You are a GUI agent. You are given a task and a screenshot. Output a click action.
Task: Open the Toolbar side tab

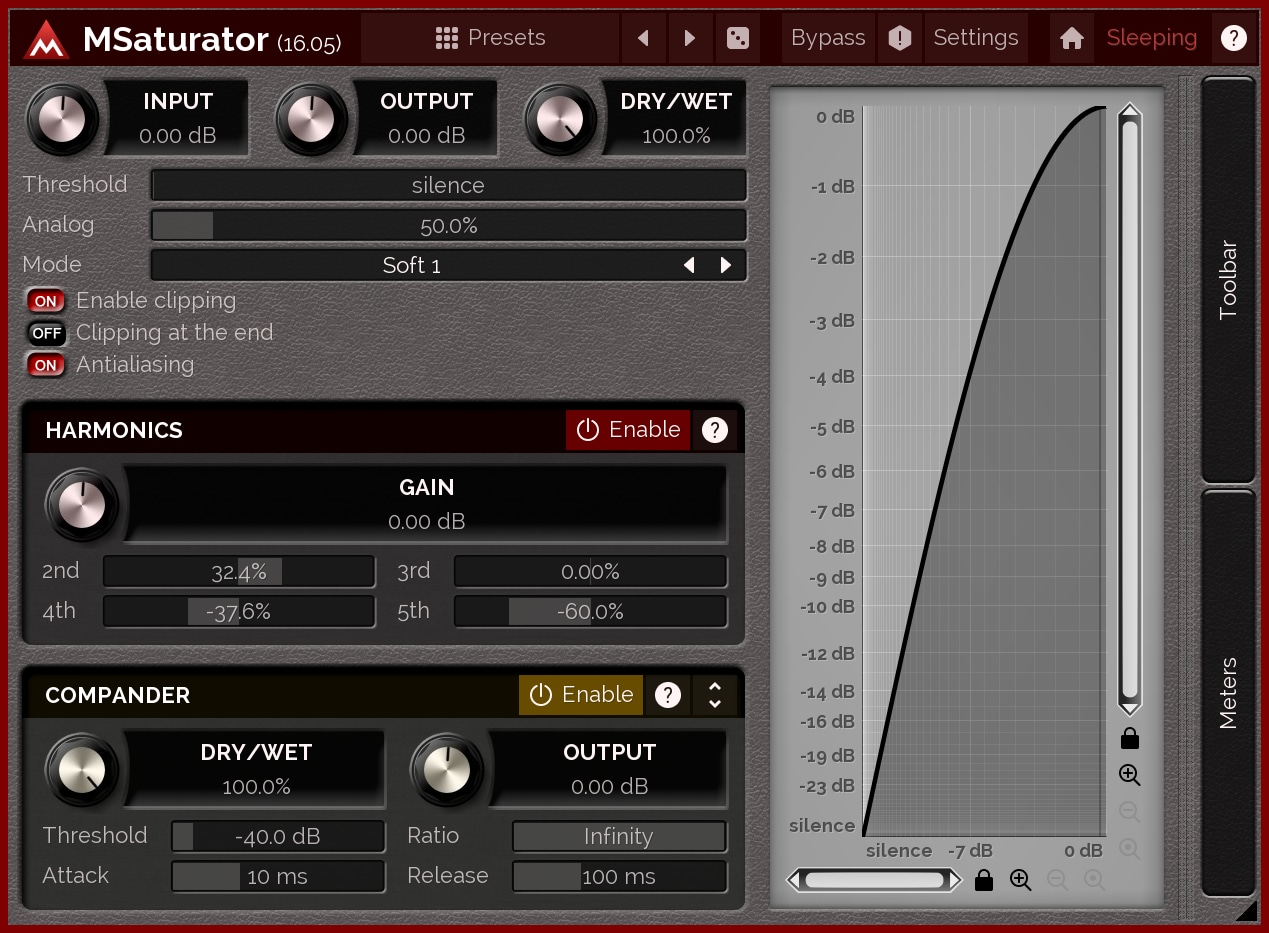pos(1229,280)
